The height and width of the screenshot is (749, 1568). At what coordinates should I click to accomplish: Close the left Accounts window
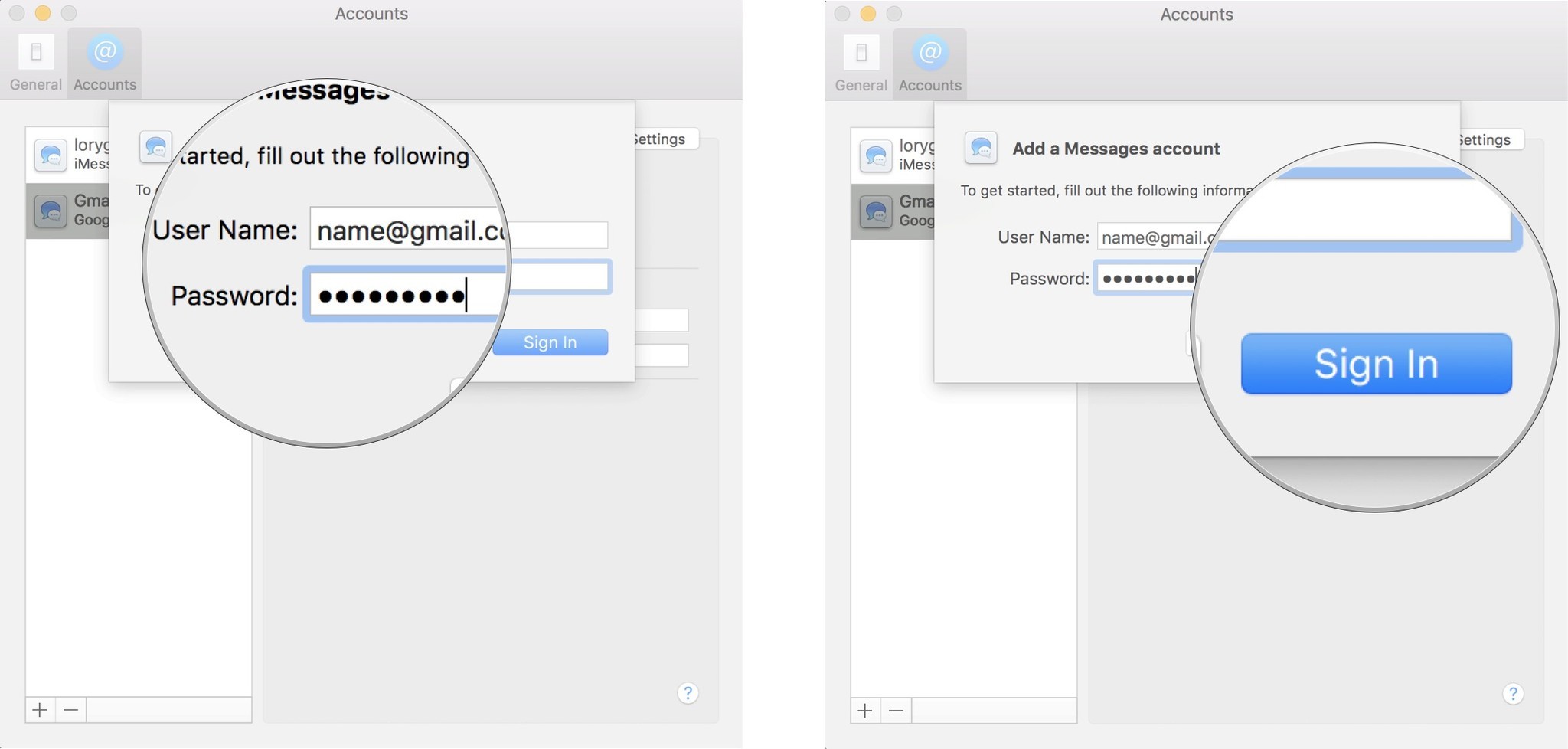[17, 13]
